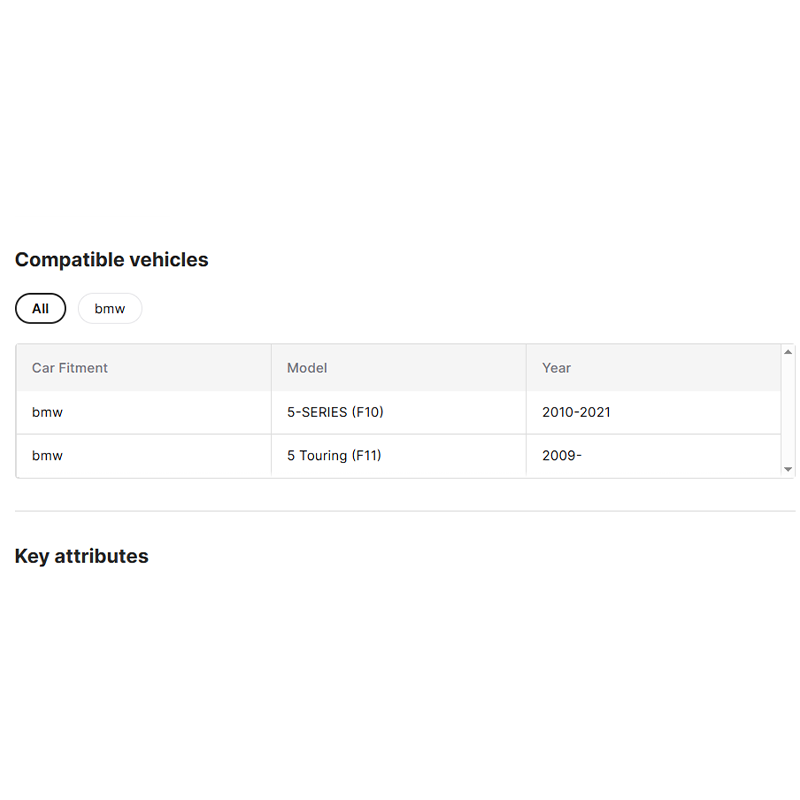This screenshot has width=800, height=800.
Task: Select the 2010-2021 year cell
Action: click(x=576, y=412)
